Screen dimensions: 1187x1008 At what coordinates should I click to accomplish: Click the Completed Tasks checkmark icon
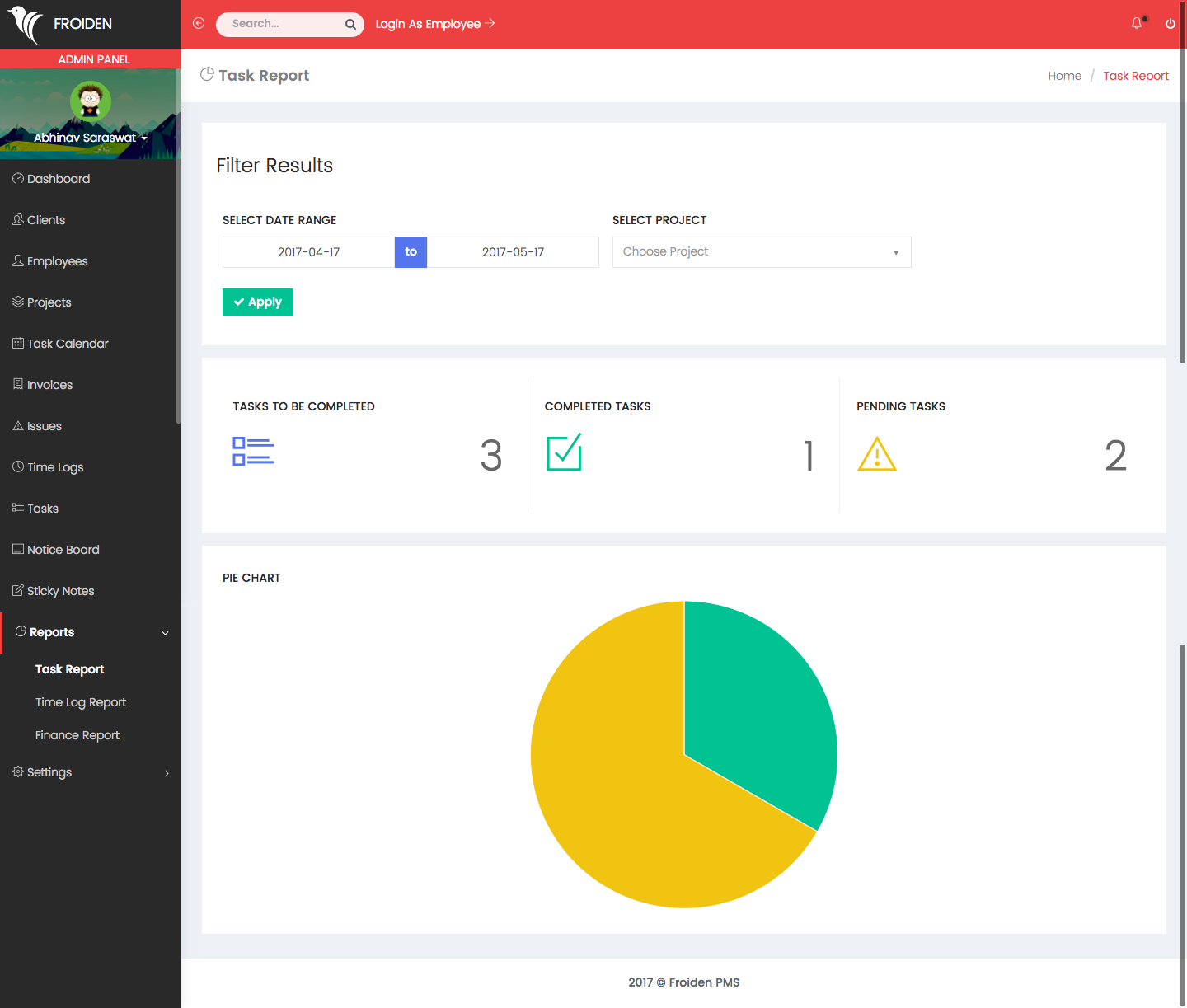(x=565, y=452)
